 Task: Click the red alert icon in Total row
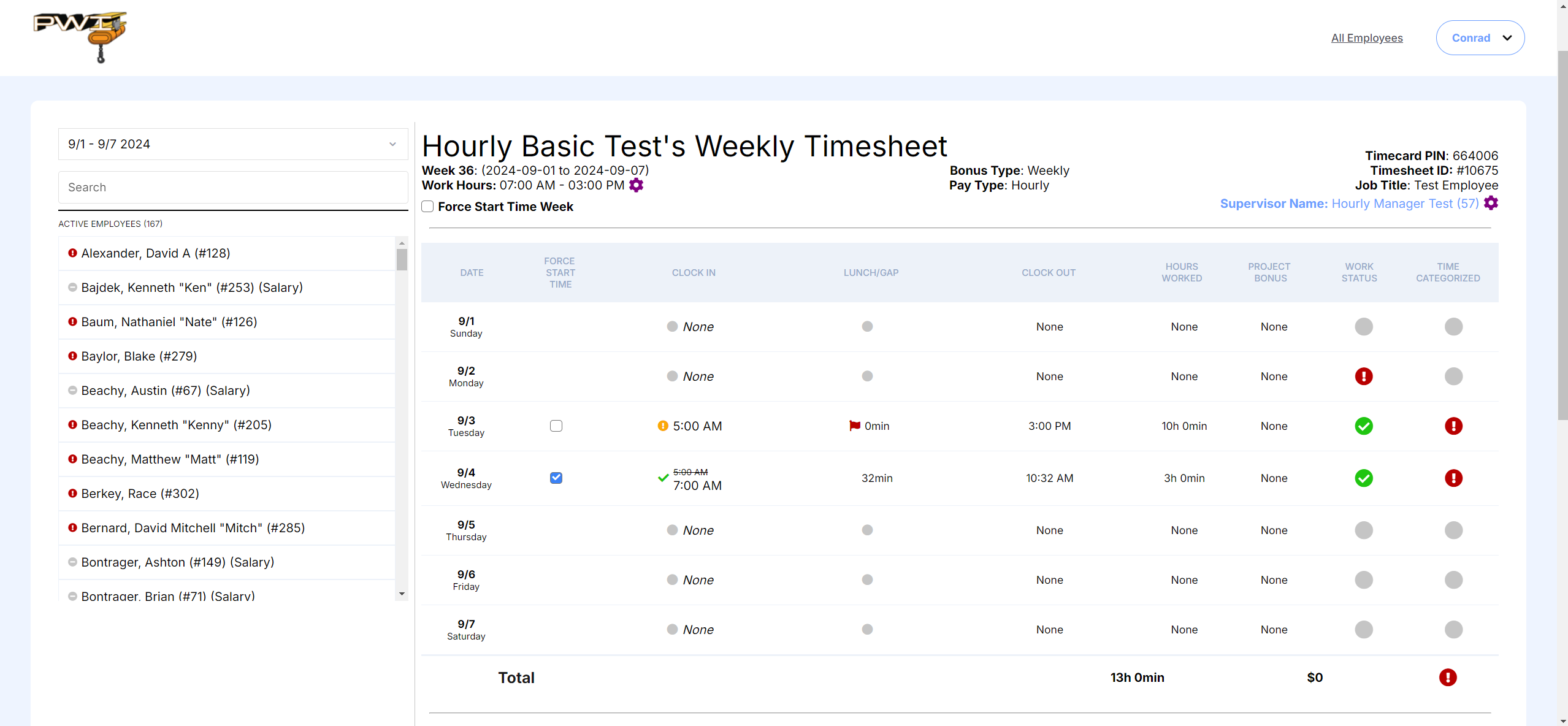(x=1447, y=677)
